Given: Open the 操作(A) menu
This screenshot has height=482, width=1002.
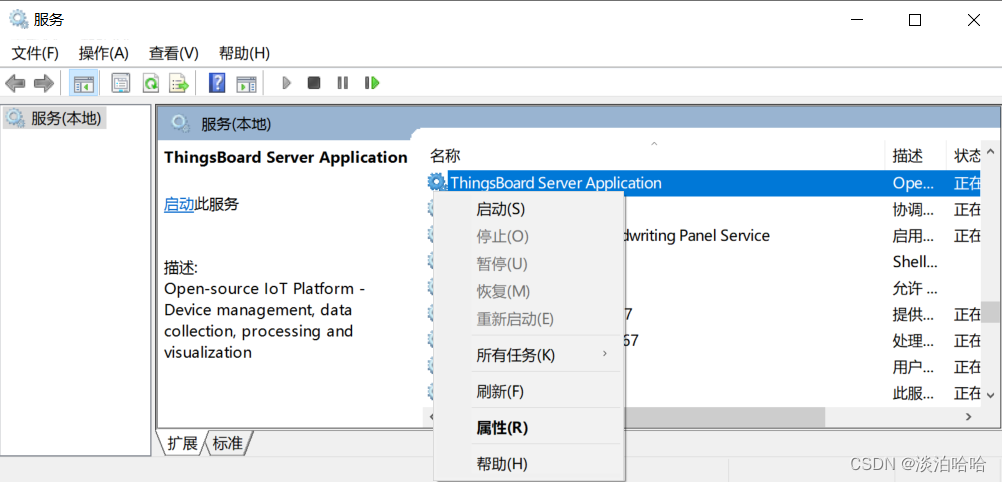Looking at the screenshot, I should tap(104, 53).
